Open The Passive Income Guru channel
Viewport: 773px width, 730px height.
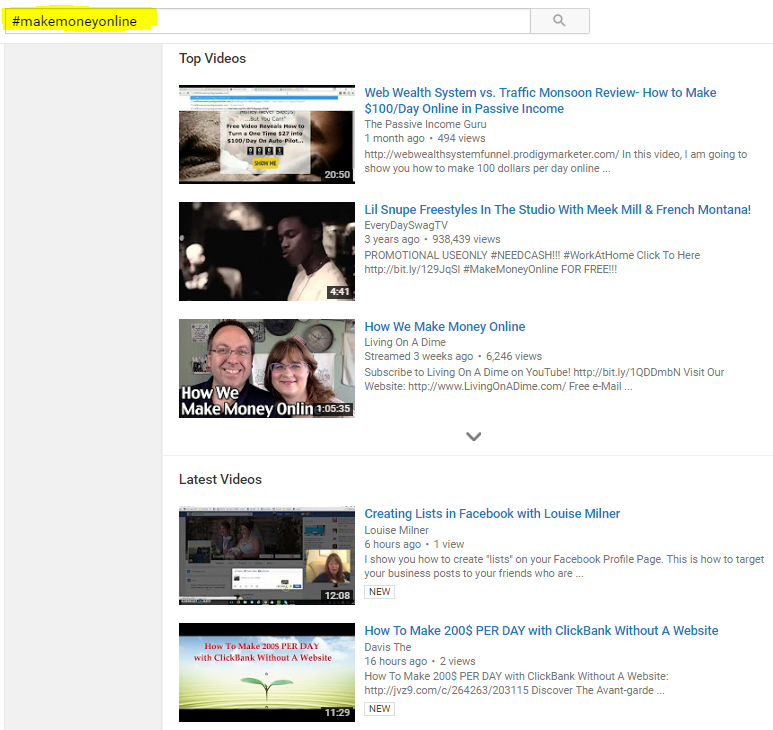click(x=425, y=124)
